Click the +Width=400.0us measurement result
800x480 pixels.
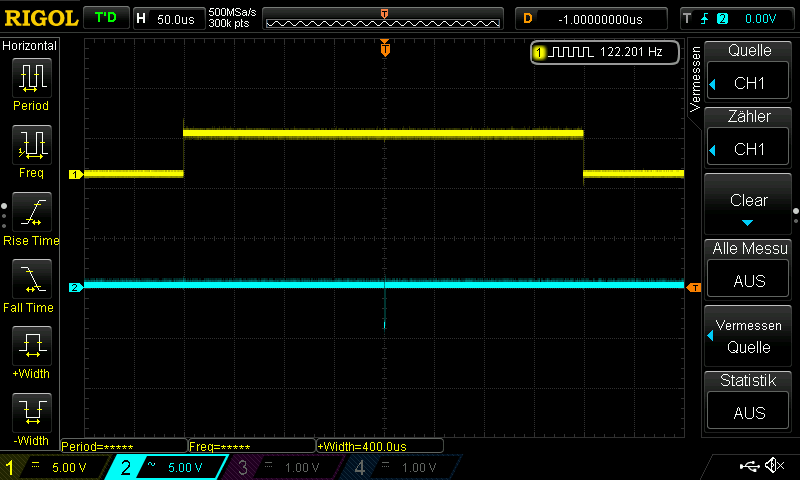pos(380,446)
